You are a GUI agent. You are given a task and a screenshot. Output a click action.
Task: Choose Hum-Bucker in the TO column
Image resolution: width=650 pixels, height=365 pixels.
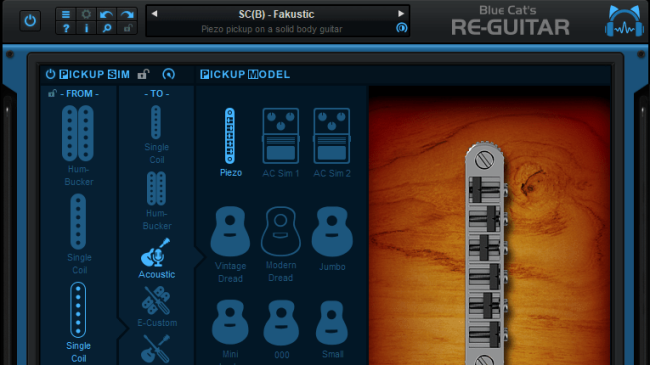tap(157, 201)
